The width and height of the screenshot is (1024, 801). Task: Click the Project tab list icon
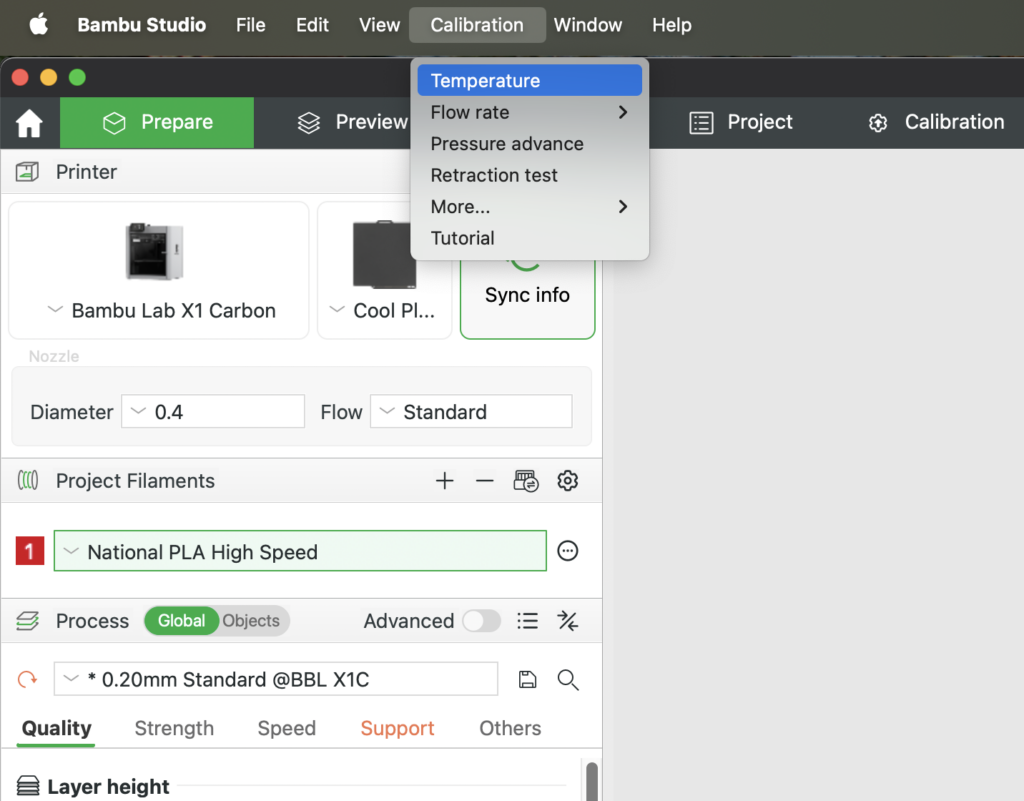[701, 123]
